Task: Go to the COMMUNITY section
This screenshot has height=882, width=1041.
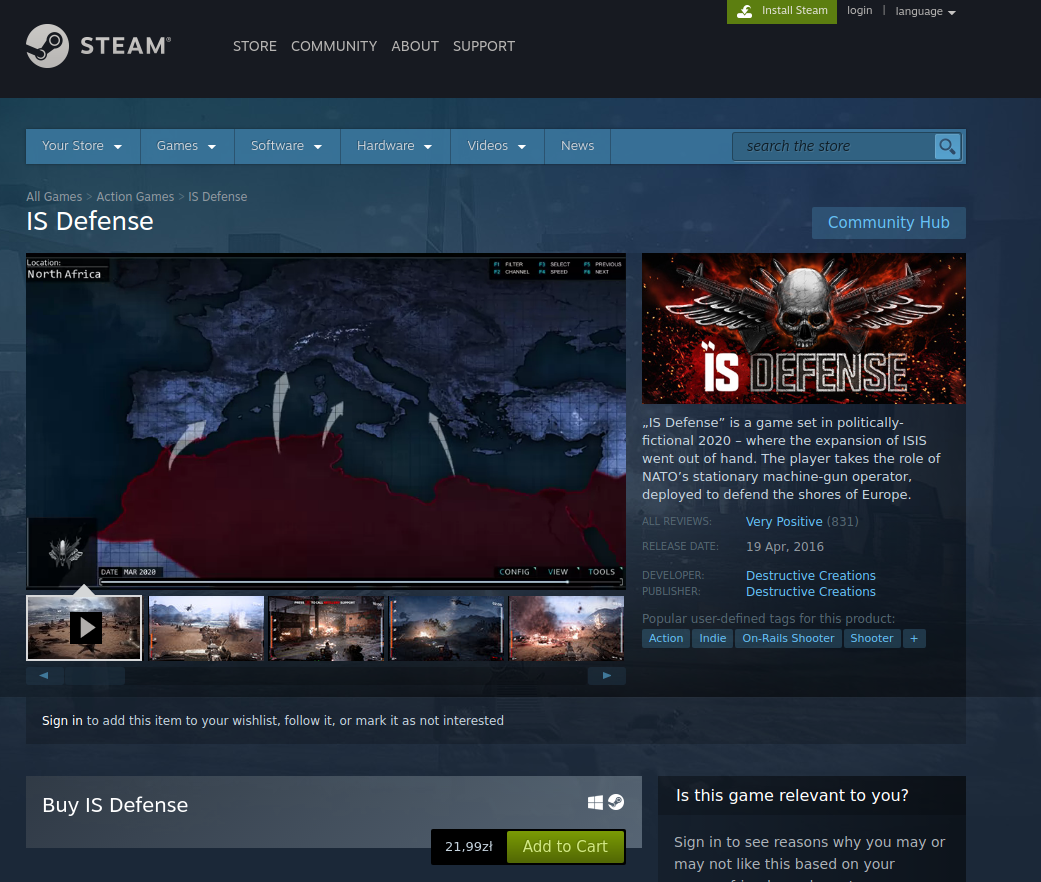Action: click(x=334, y=46)
